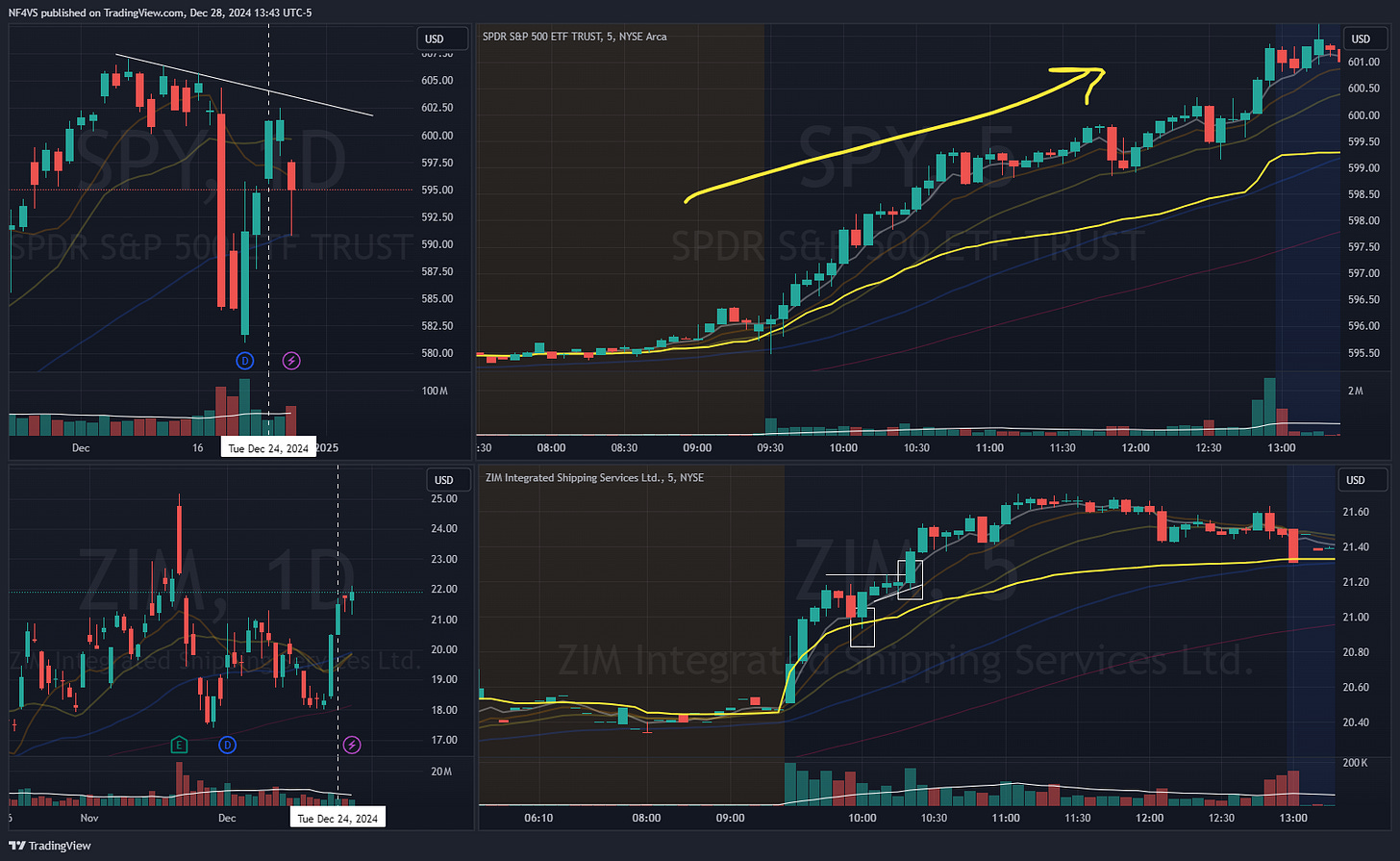Select 'Tue Dec 24, 2024' date label under SPY daily chart
The image size is (1400, 861).
point(268,448)
